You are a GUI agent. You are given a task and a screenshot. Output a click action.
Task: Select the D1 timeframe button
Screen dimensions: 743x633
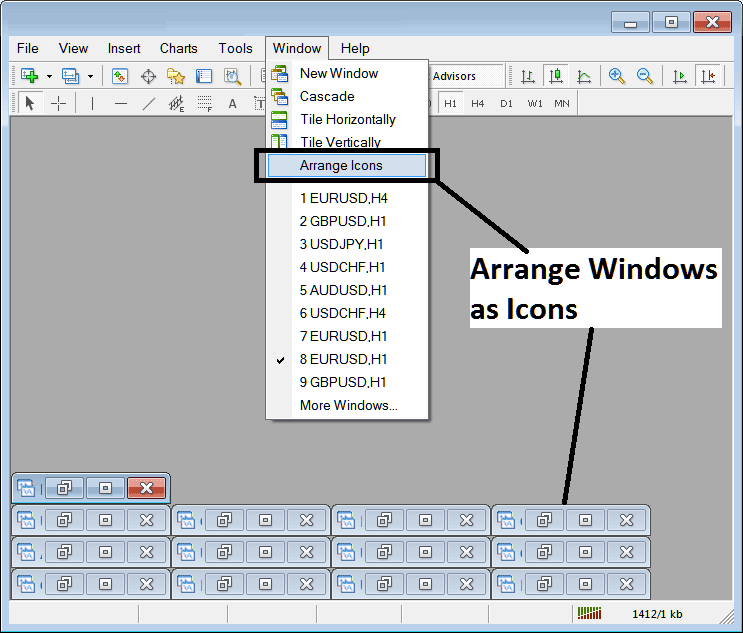(x=506, y=103)
